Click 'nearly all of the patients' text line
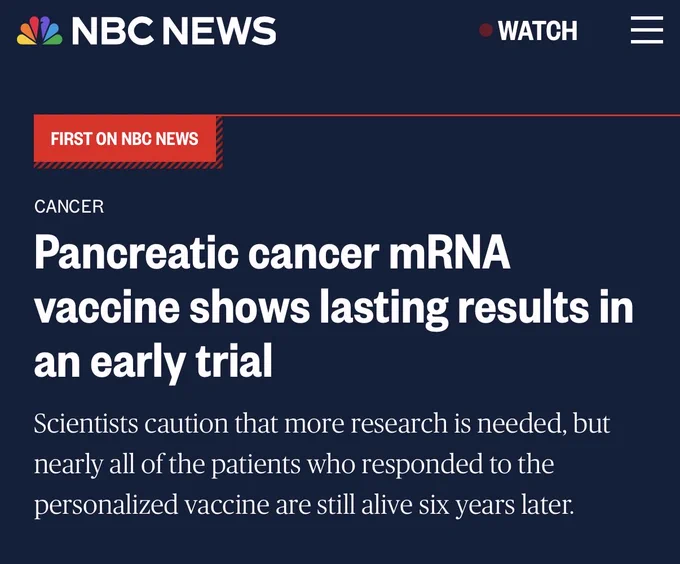Image resolution: width=680 pixels, height=564 pixels. pyautogui.click(x=294, y=464)
